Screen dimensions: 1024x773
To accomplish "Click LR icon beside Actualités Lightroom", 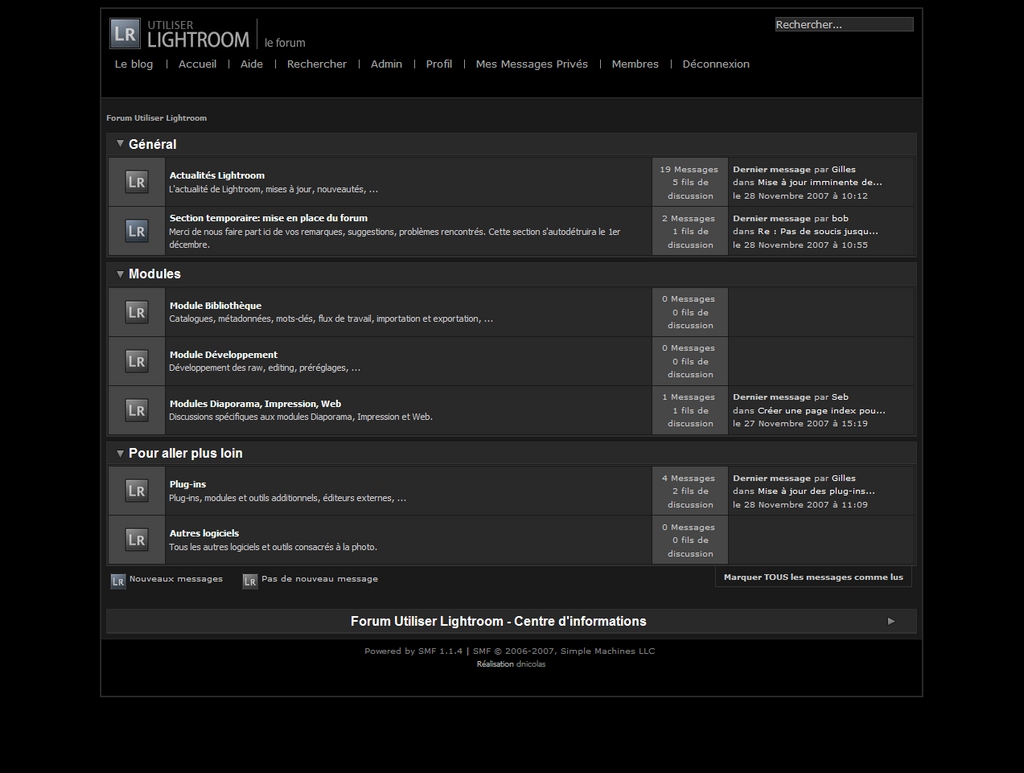I will click(136, 181).
